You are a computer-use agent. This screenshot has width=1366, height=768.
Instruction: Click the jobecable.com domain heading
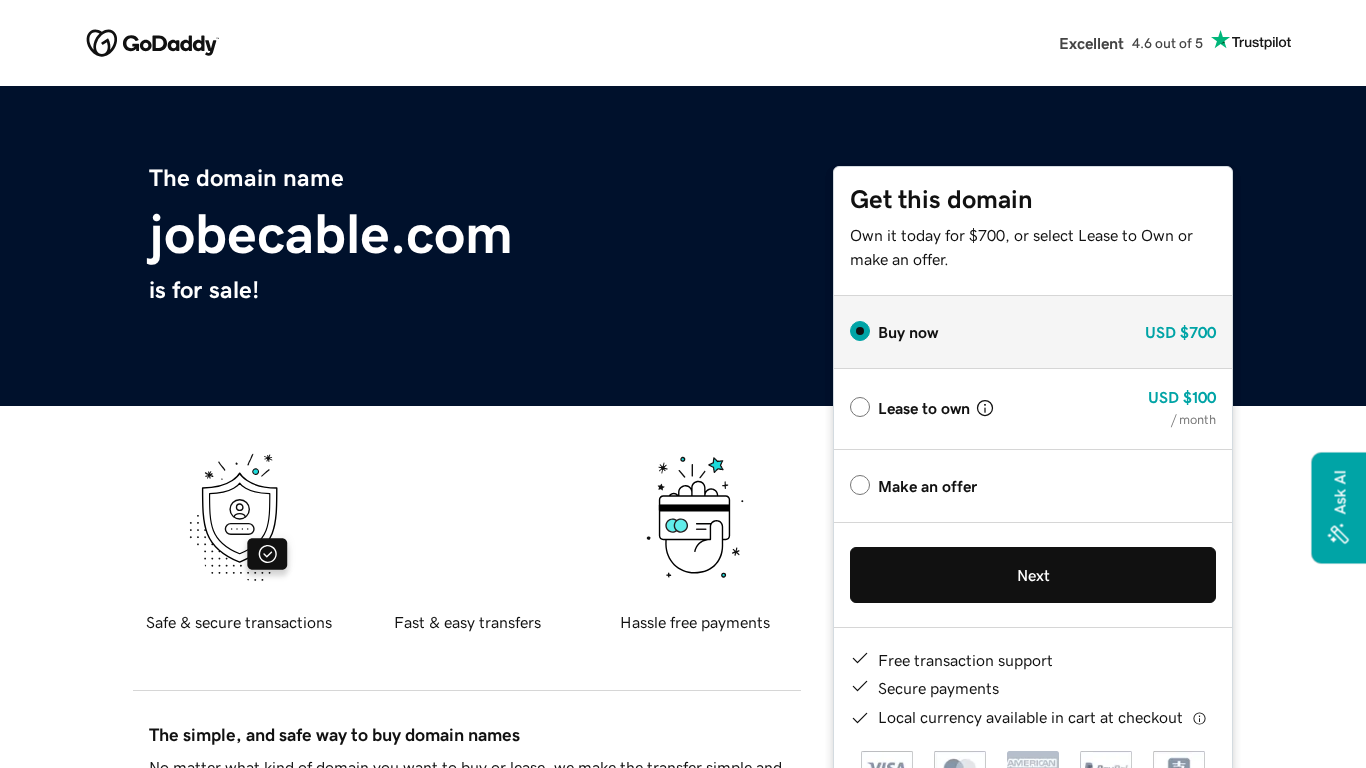point(330,234)
